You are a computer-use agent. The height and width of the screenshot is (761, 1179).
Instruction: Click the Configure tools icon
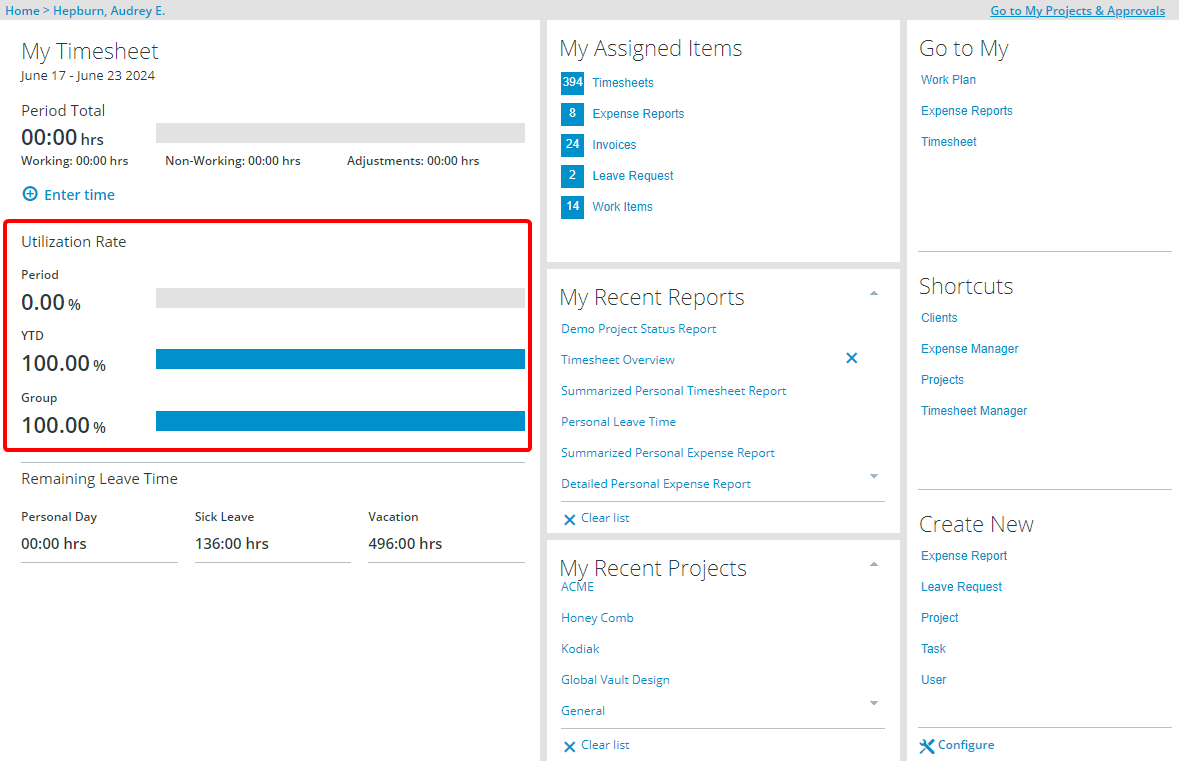pyautogui.click(x=927, y=746)
